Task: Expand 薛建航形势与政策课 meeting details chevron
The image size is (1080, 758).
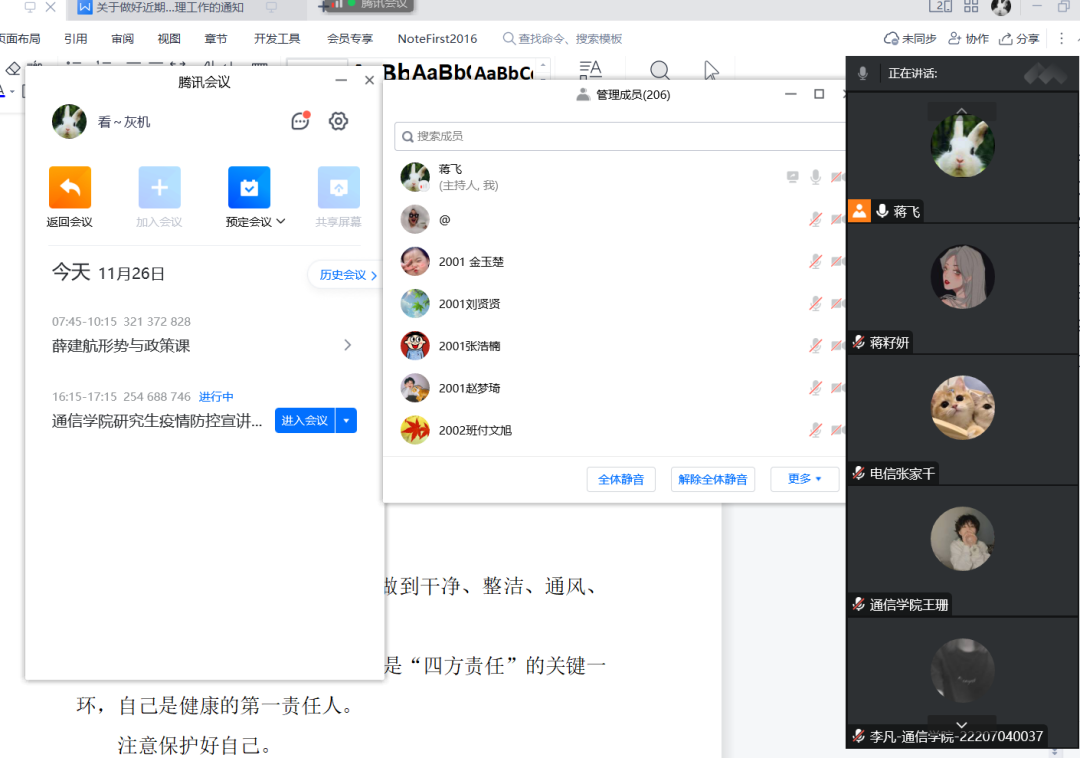Action: tap(348, 345)
